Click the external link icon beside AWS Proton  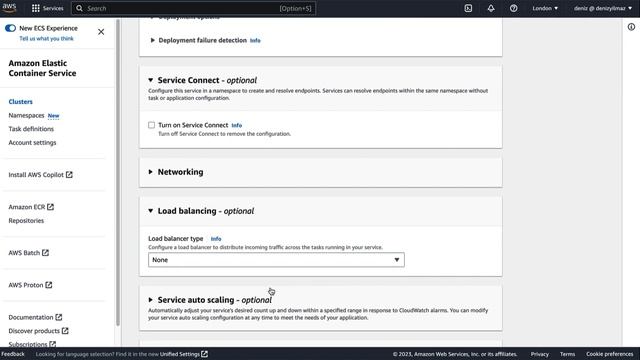(49, 285)
